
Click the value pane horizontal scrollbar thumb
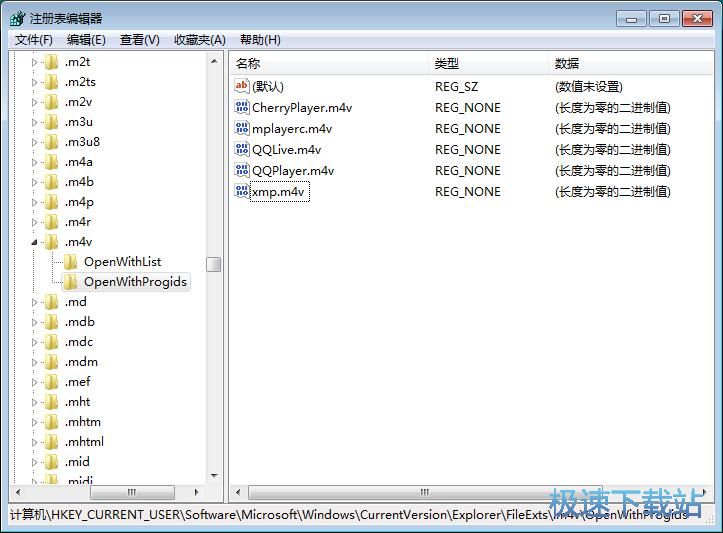coord(425,492)
